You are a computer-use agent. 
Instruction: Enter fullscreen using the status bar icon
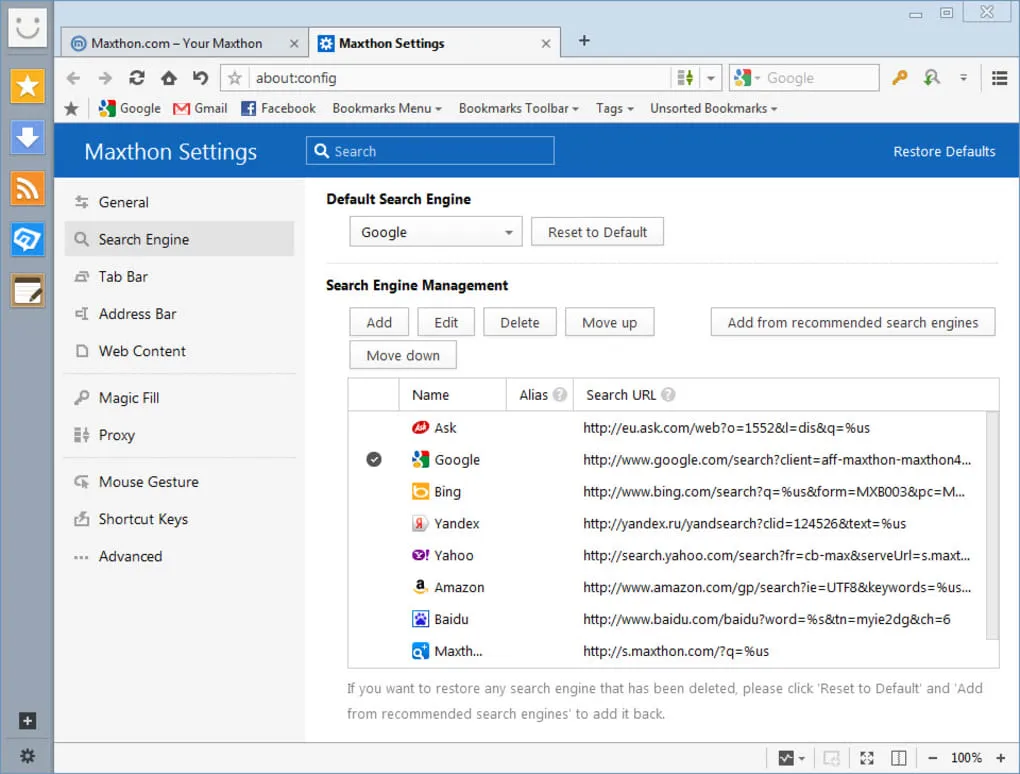pos(866,757)
